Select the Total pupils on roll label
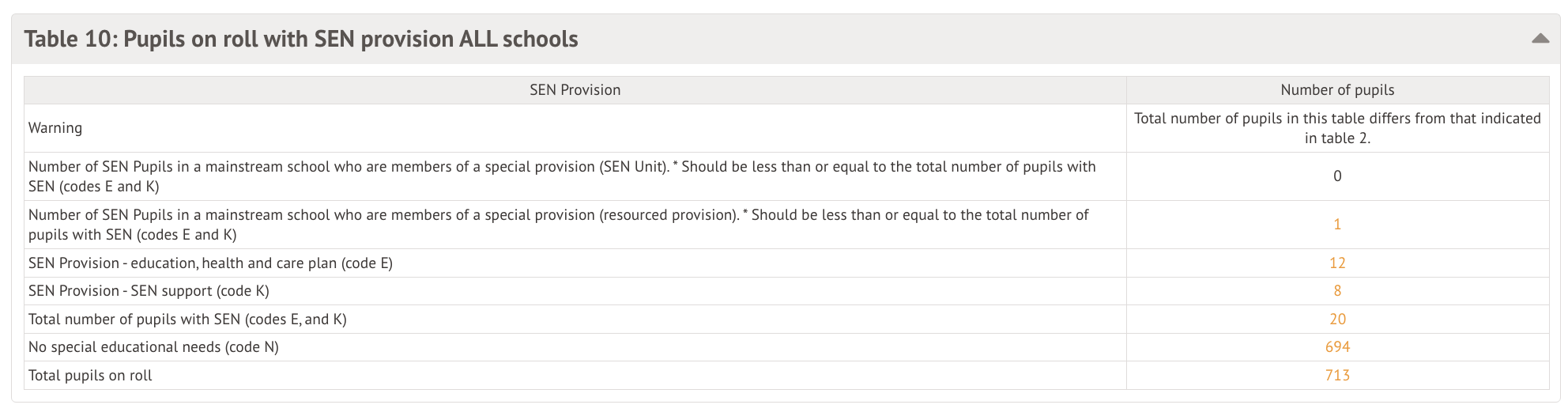This screenshot has height=416, width=1568. (x=90, y=376)
